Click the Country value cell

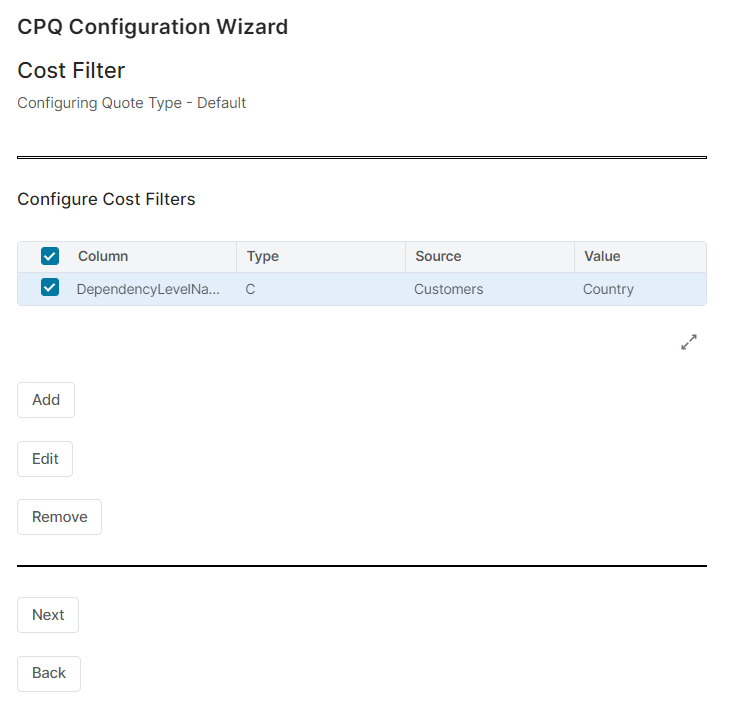pyautogui.click(x=608, y=289)
